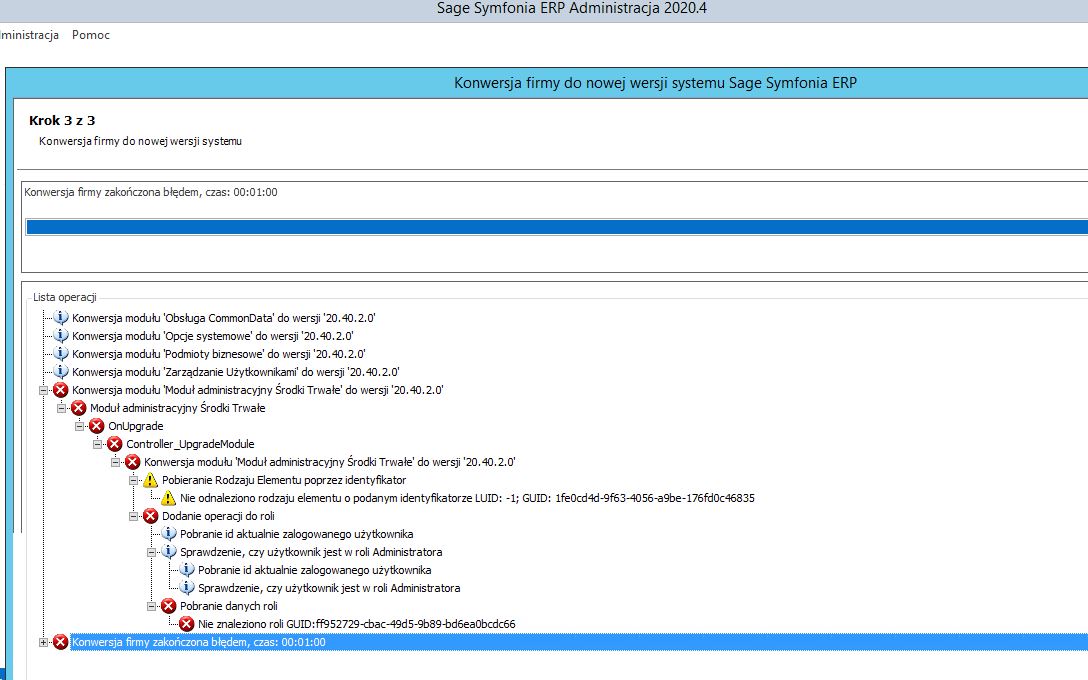The height and width of the screenshot is (680, 1088).
Task: Click the info icon of 'Pobranie id' nested inside Sprawdzenie node
Action: [x=187, y=570]
